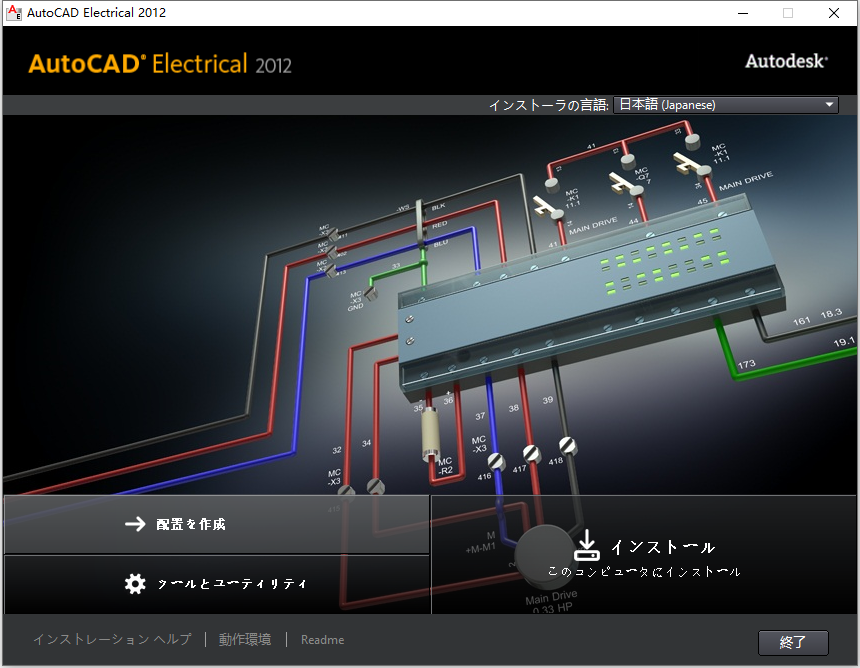Click the Autodesk logo text
Viewport: 860px width, 668px height.
pyautogui.click(x=786, y=61)
